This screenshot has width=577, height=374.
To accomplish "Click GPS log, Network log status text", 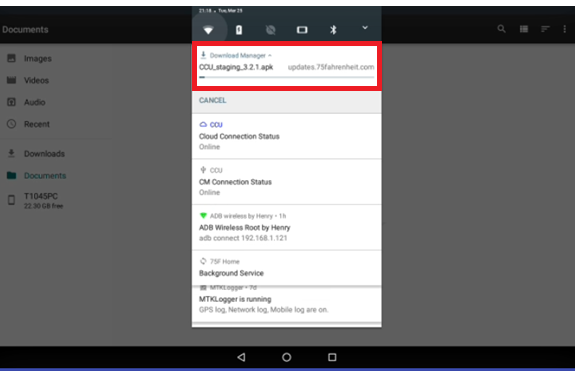I will tap(263, 310).
